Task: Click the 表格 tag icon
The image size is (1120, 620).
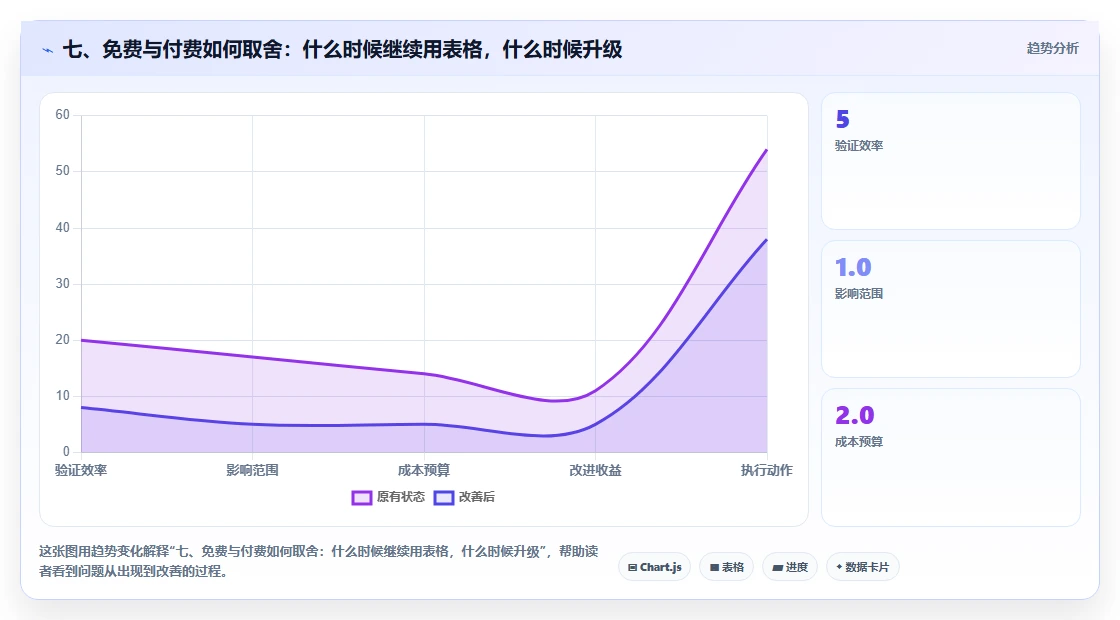Action: [714, 568]
